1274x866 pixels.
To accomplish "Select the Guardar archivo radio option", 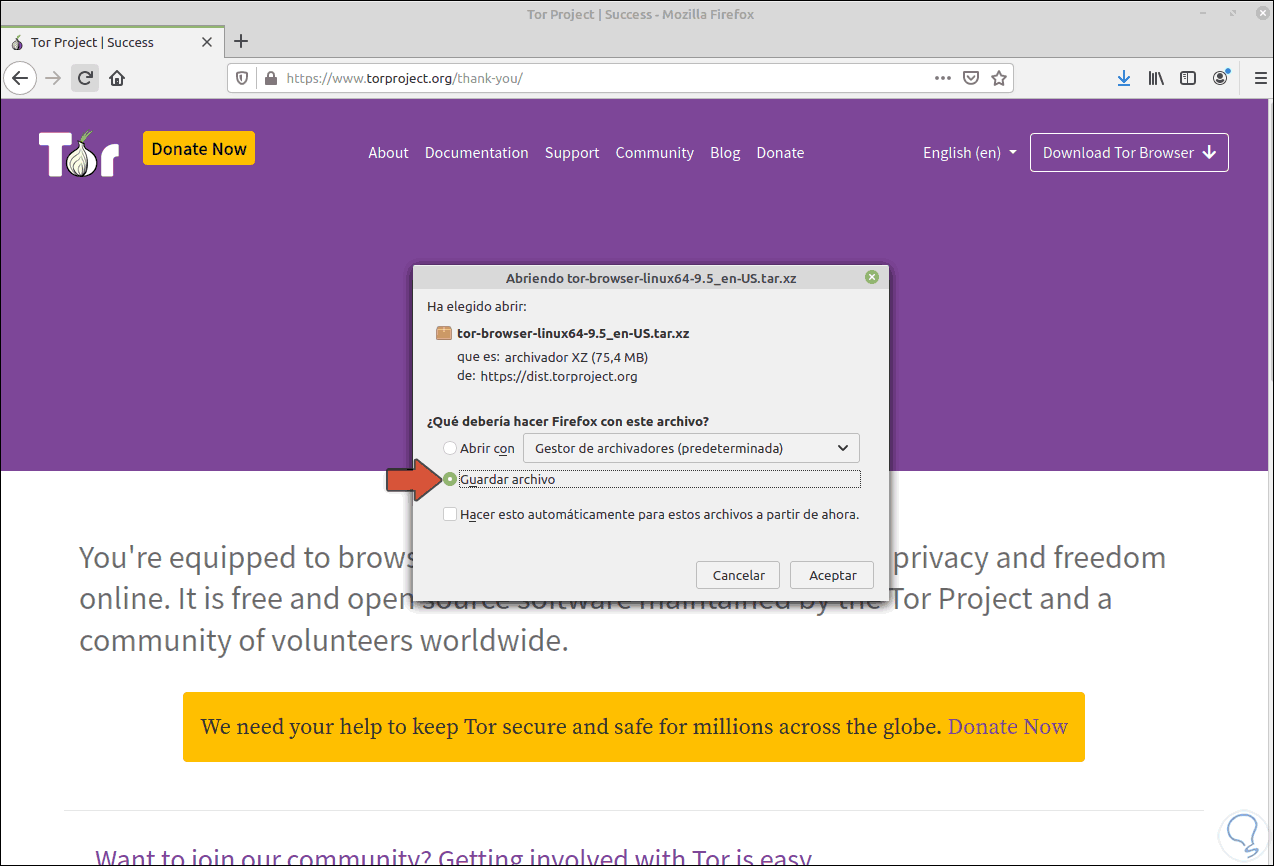I will point(450,479).
